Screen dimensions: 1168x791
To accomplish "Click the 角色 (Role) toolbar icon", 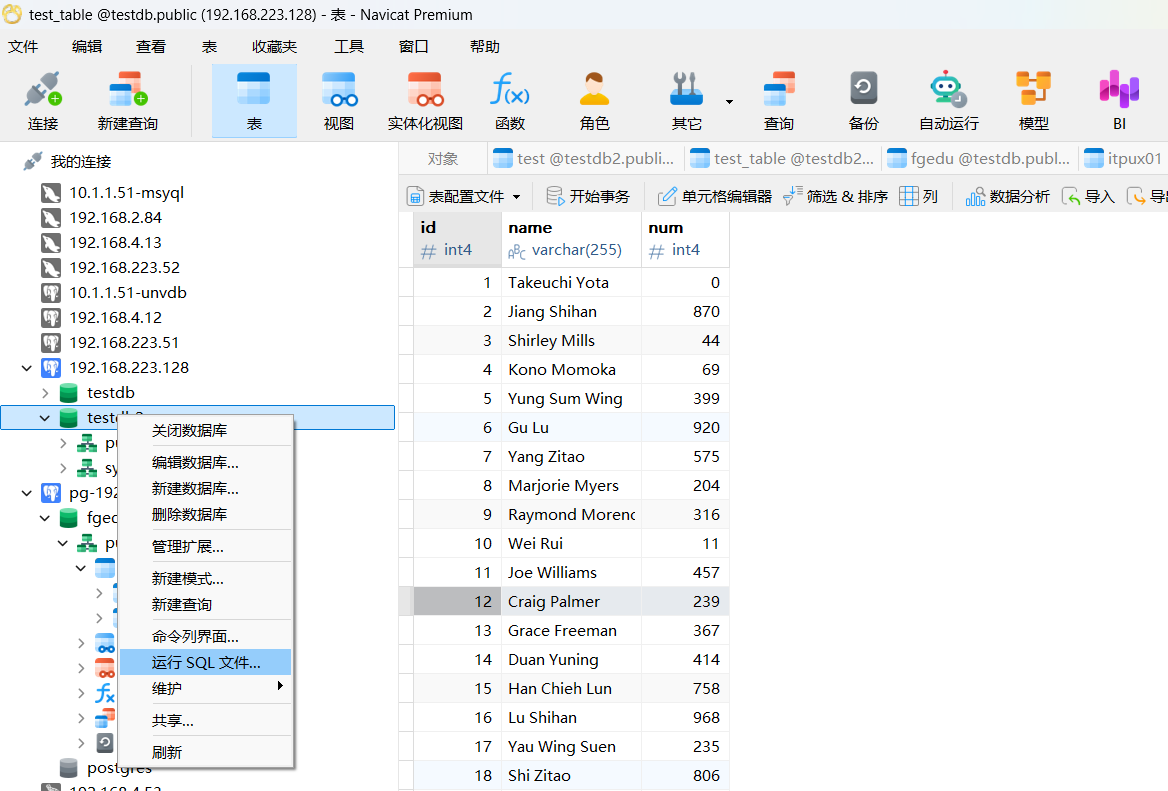I will (594, 101).
